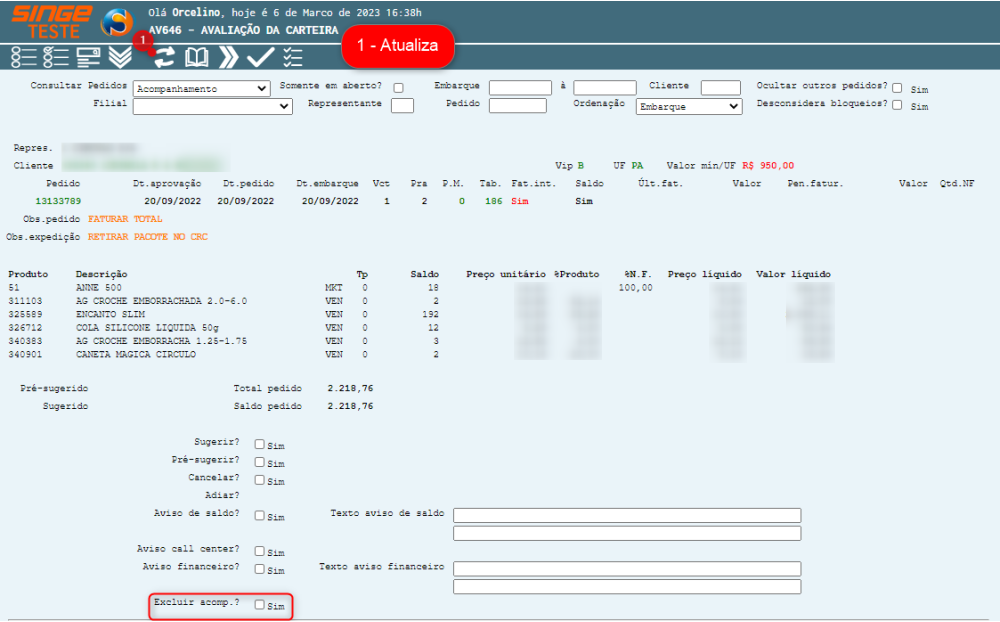Click the open book icon

tap(197, 57)
